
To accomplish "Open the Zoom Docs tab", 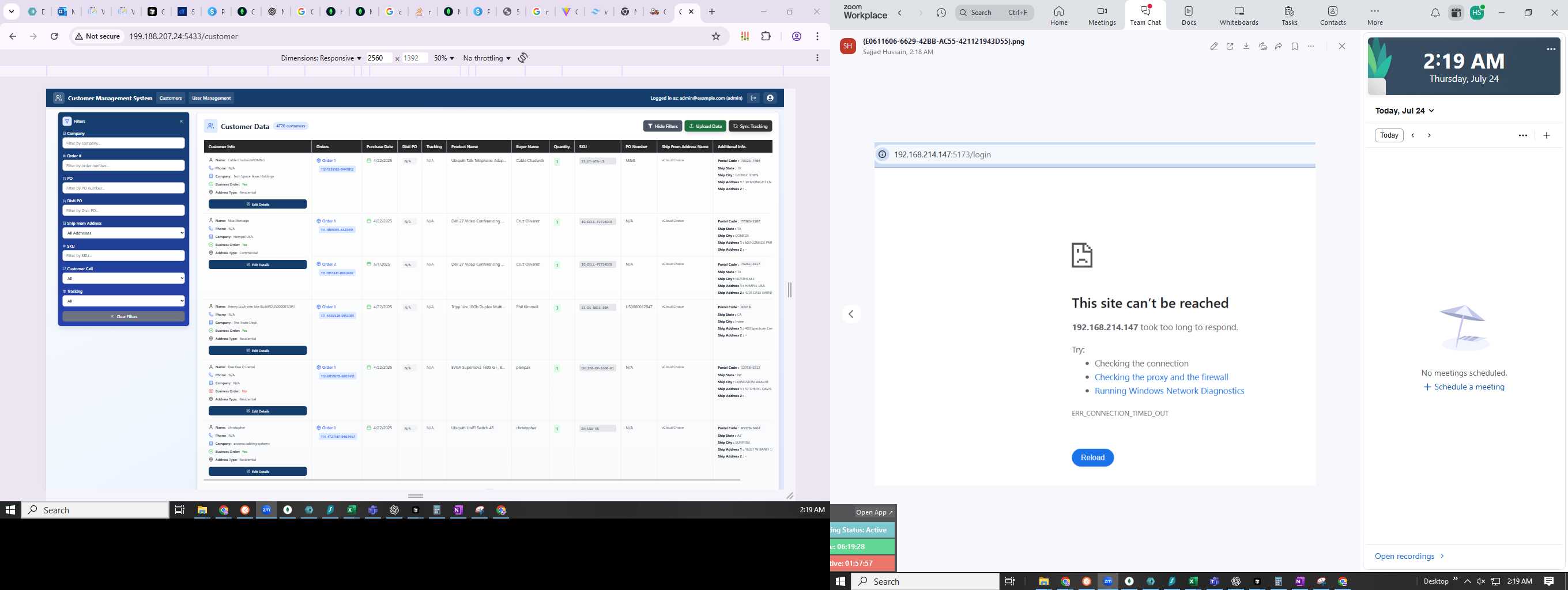I will pyautogui.click(x=1188, y=16).
